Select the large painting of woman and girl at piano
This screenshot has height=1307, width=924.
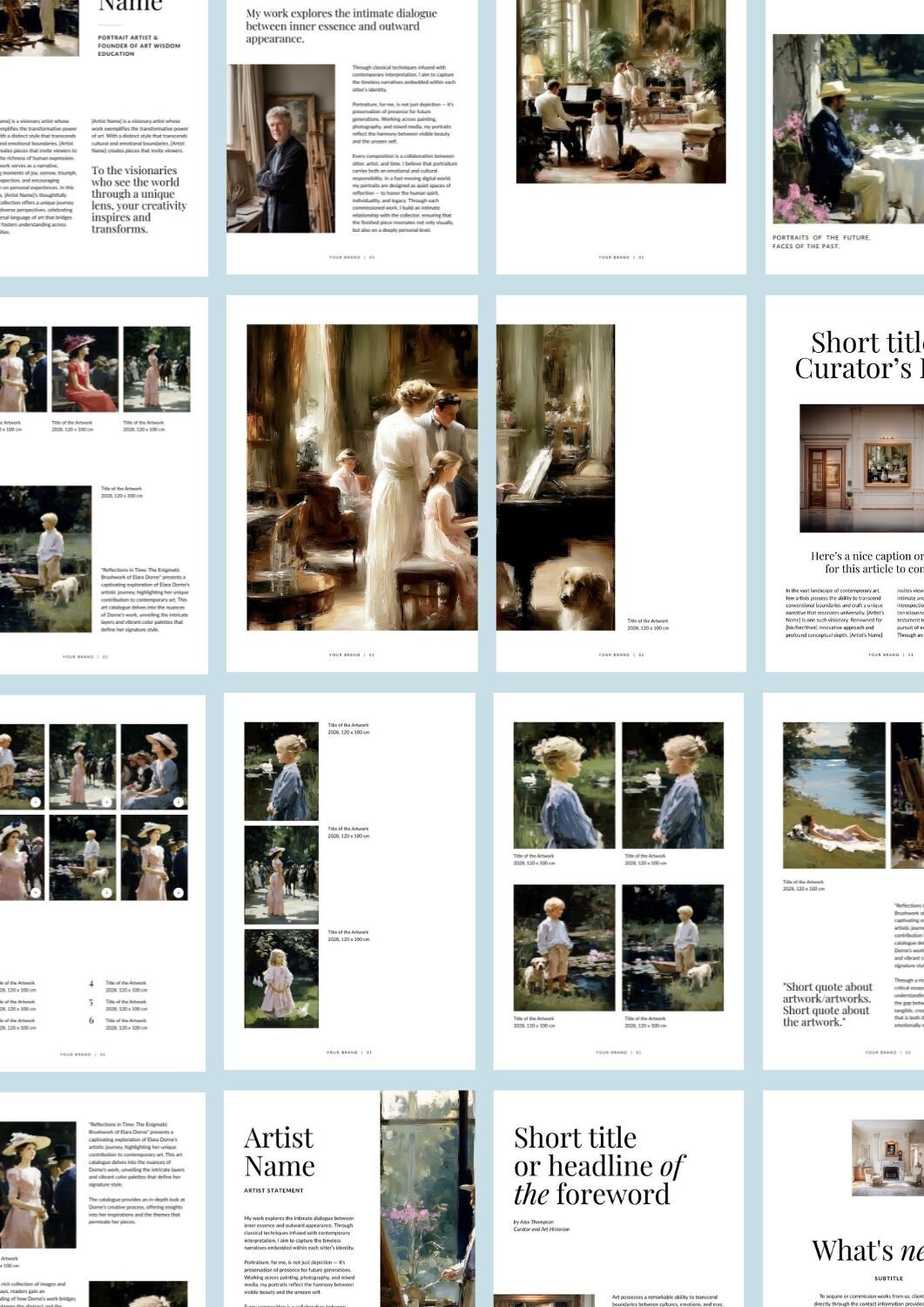tap(361, 477)
